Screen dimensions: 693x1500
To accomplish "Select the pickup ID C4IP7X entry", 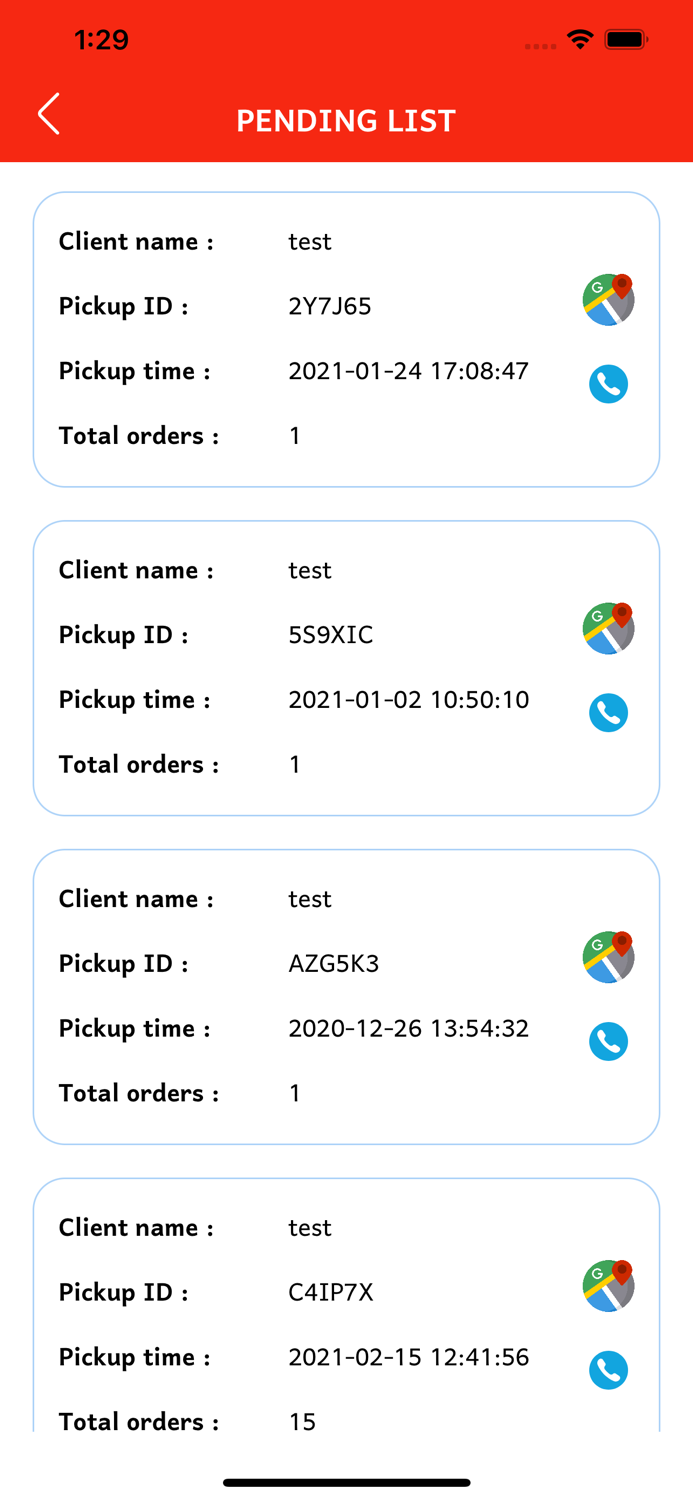I will point(331,1292).
